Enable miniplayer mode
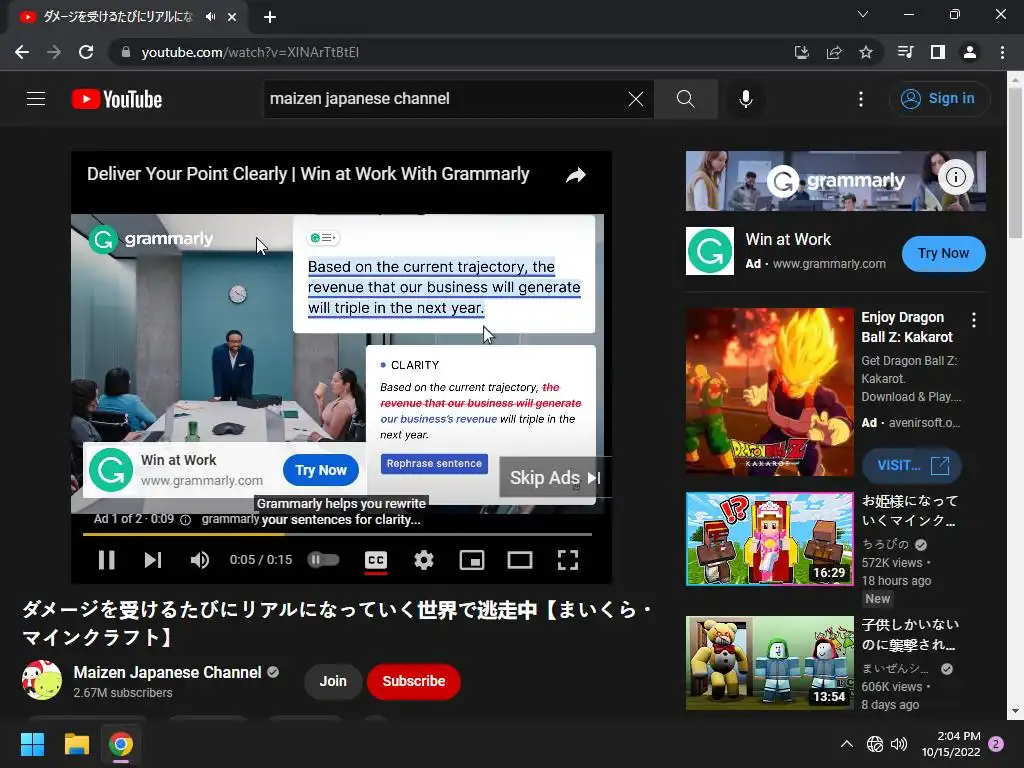The image size is (1024, 768). pyautogui.click(x=472, y=560)
